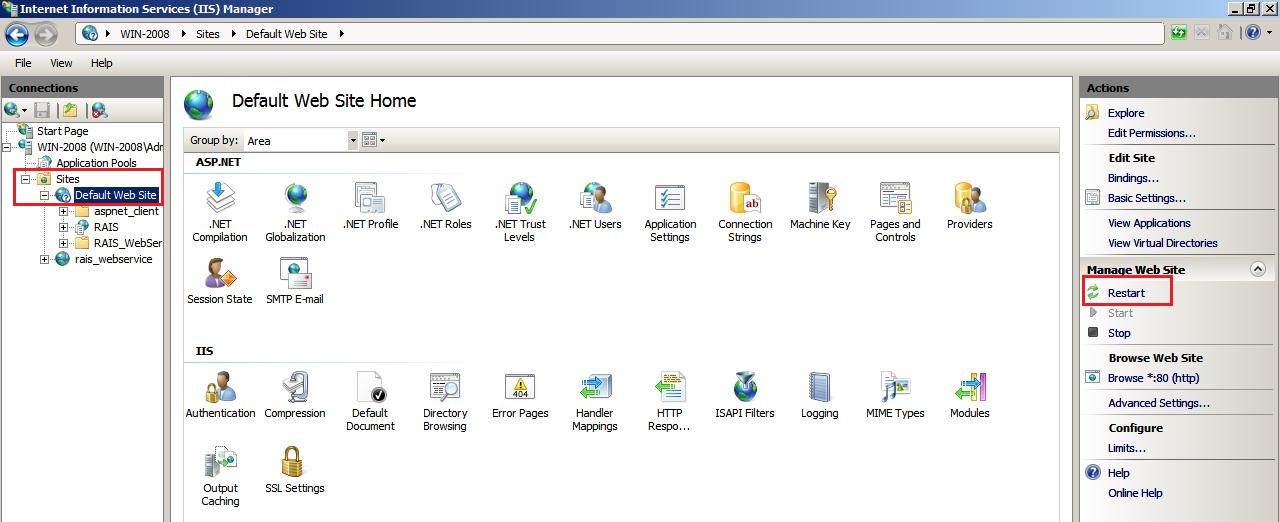Collapse the Sites tree node
Viewport: 1280px width, 522px height.
(26, 179)
